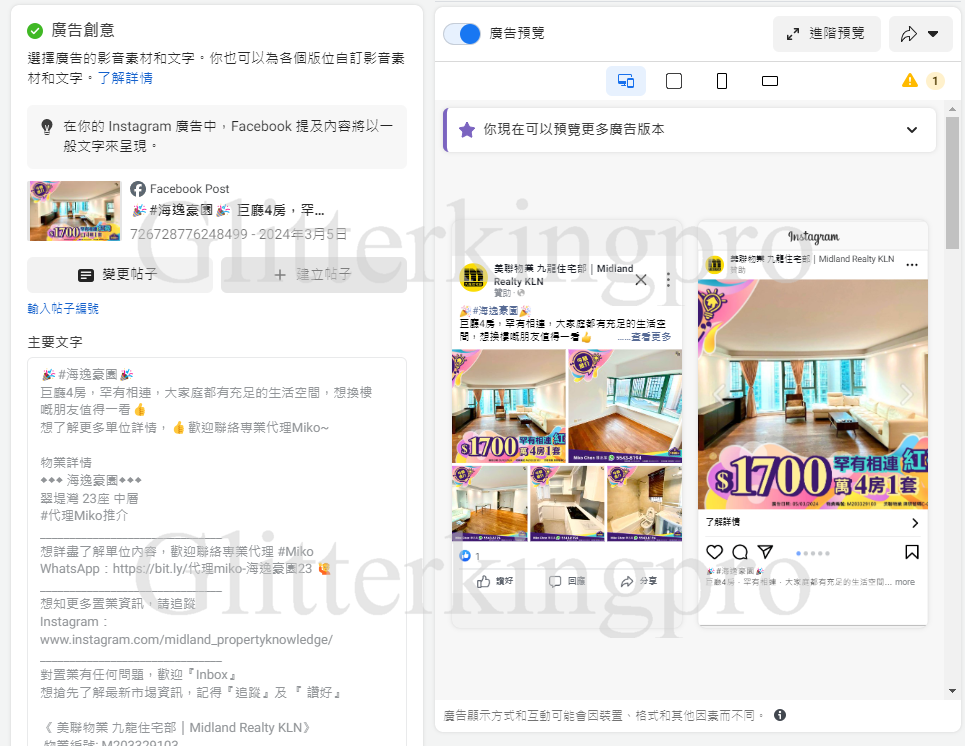Click the yellow warning triangle icon
Image resolution: width=965 pixels, height=746 pixels.
[x=910, y=81]
